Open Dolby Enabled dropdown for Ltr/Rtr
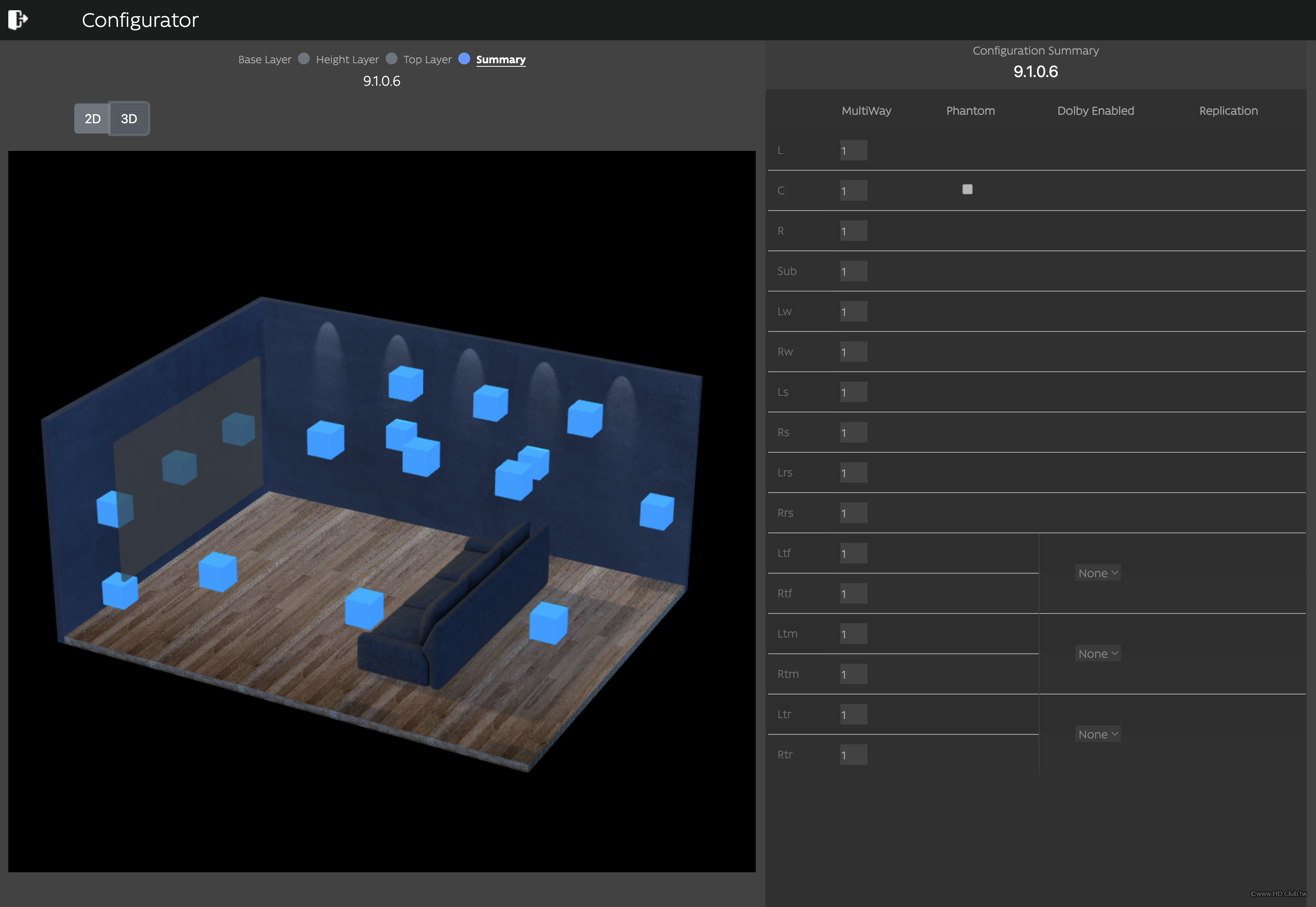The height and width of the screenshot is (907, 1316). pos(1097,734)
